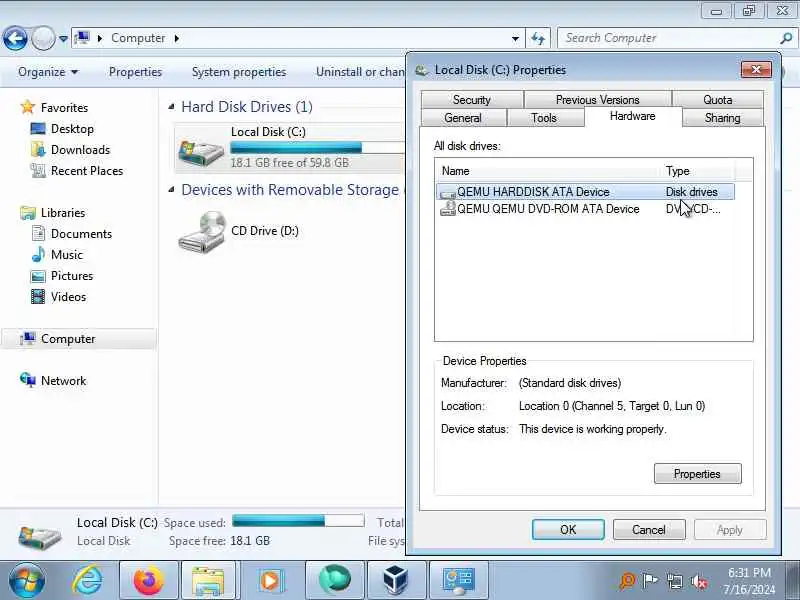Launch Internet Explorer from taskbar
Image resolution: width=800 pixels, height=600 pixels.
coord(87,580)
